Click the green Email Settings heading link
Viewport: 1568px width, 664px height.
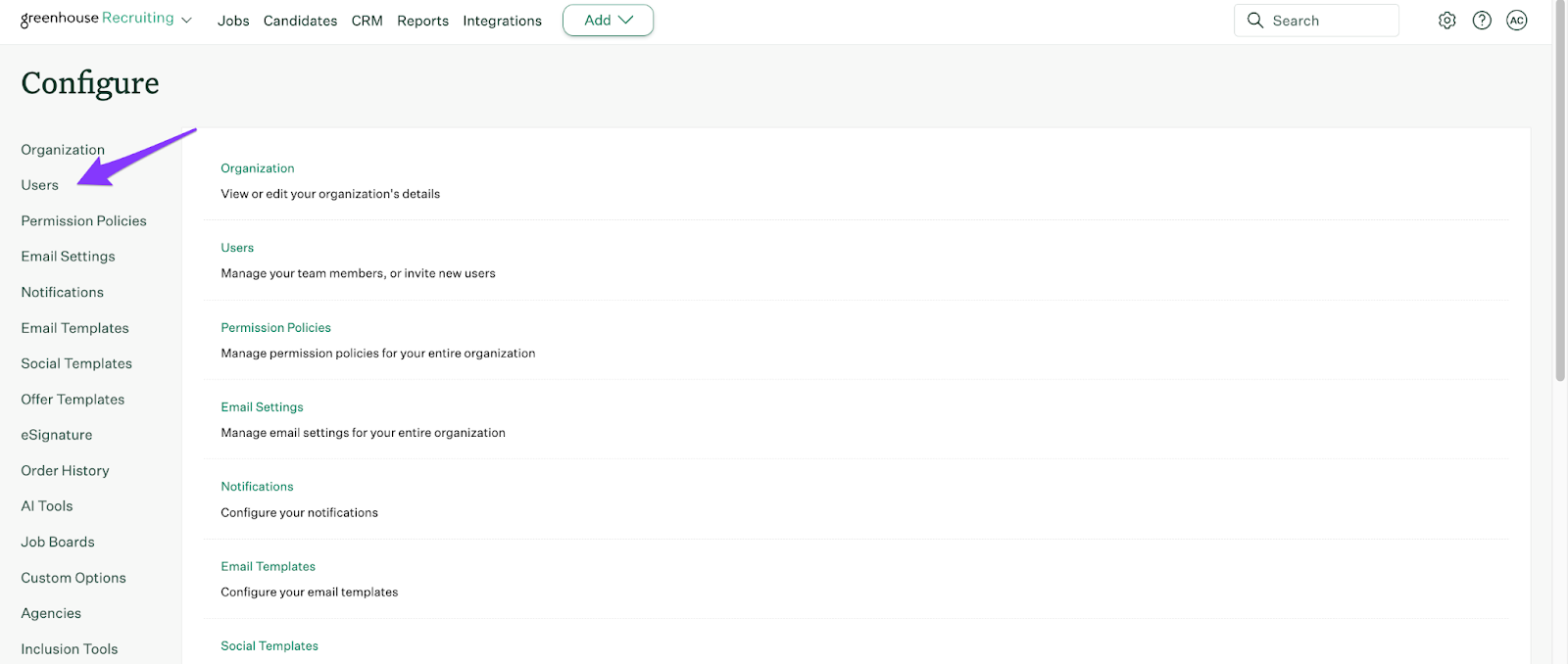(262, 407)
